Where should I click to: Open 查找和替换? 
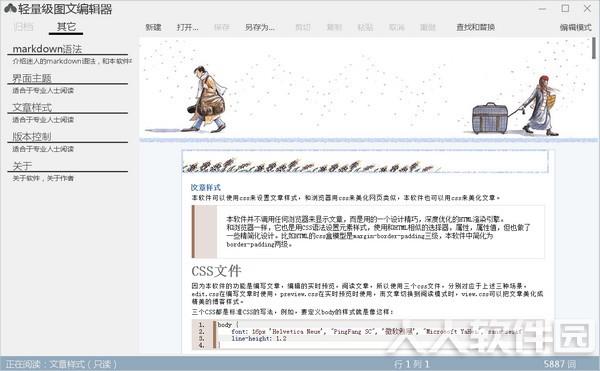coord(475,27)
